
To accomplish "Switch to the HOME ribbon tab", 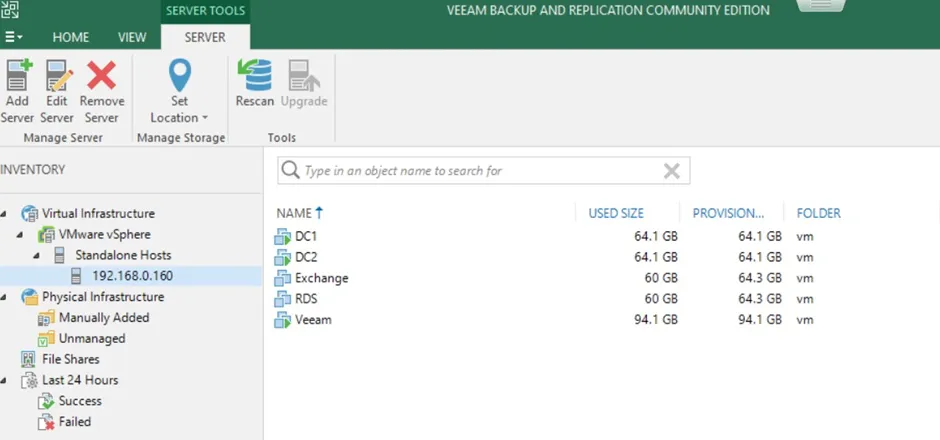I will pyautogui.click(x=70, y=37).
